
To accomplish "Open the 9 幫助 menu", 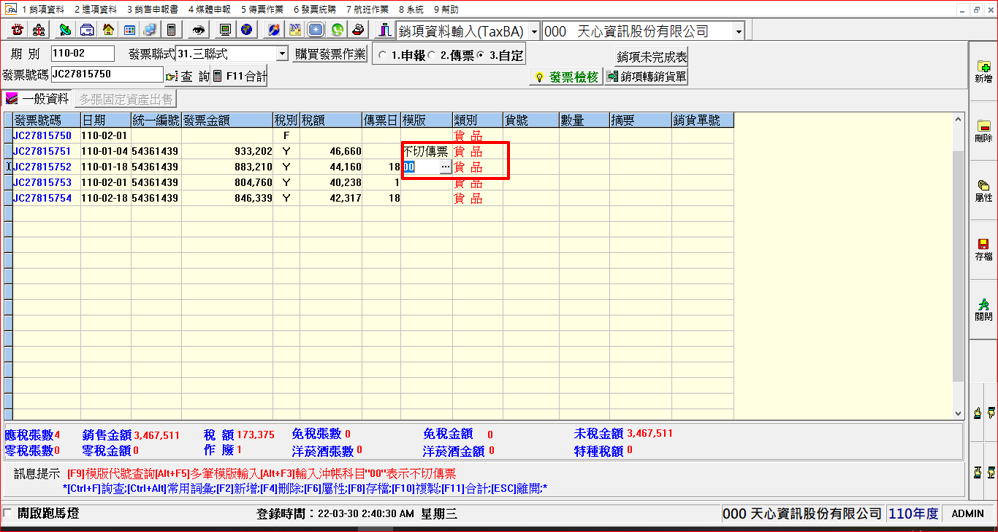I will click(446, 10).
